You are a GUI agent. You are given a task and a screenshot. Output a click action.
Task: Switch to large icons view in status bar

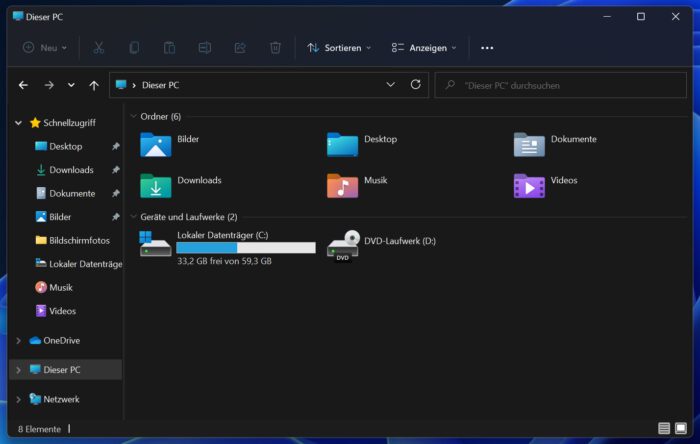point(681,428)
